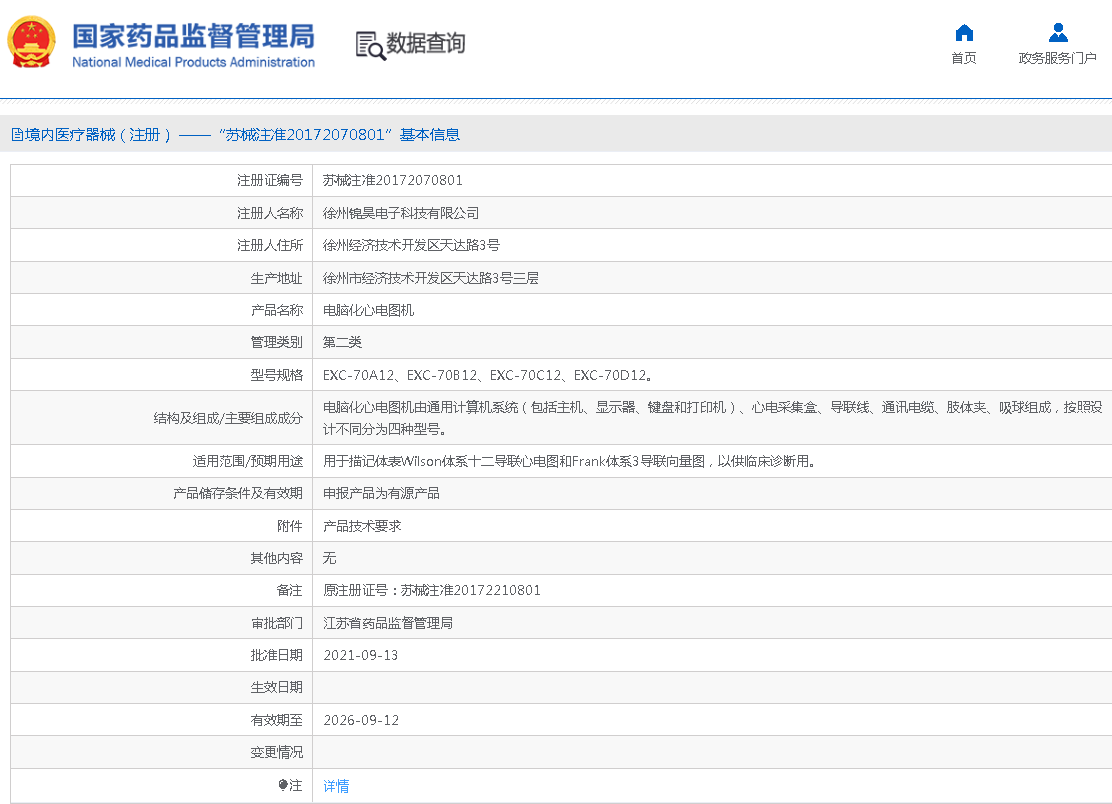The height and width of the screenshot is (804, 1112).
Task: Click the 产品技术要求 attachment value
Action: coord(362,525)
